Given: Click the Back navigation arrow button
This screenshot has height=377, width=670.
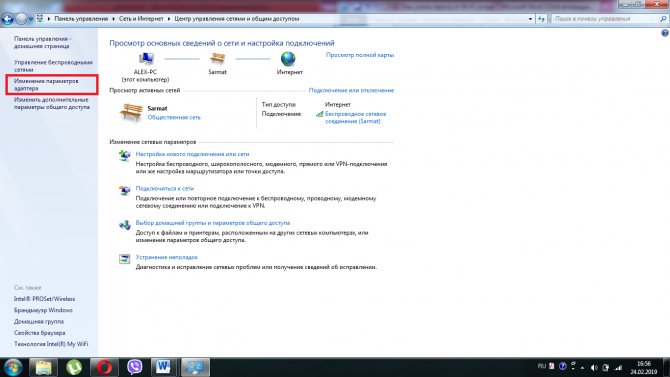Looking at the screenshot, I should tap(8, 19).
